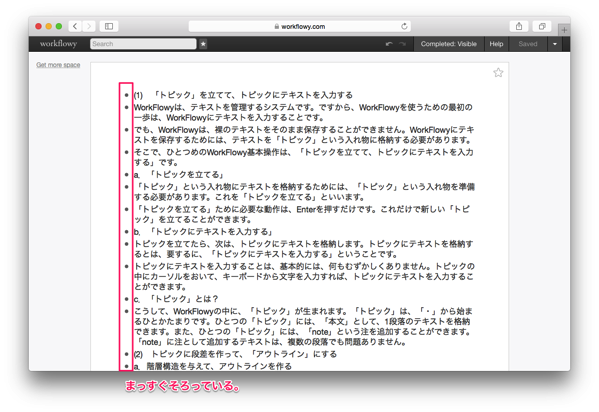Viewport: 599px width, 412px height.
Task: Click the paragraph starting 'トピックを立てたら、次は'
Action: point(304,249)
